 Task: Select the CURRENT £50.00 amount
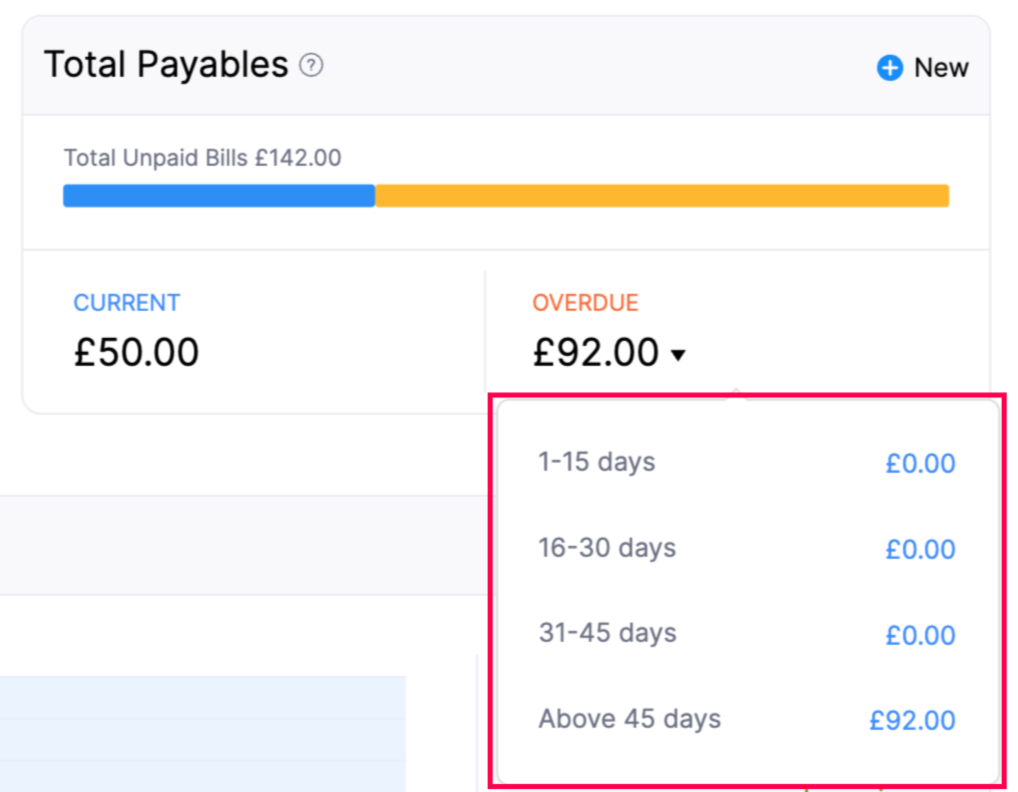(x=136, y=352)
